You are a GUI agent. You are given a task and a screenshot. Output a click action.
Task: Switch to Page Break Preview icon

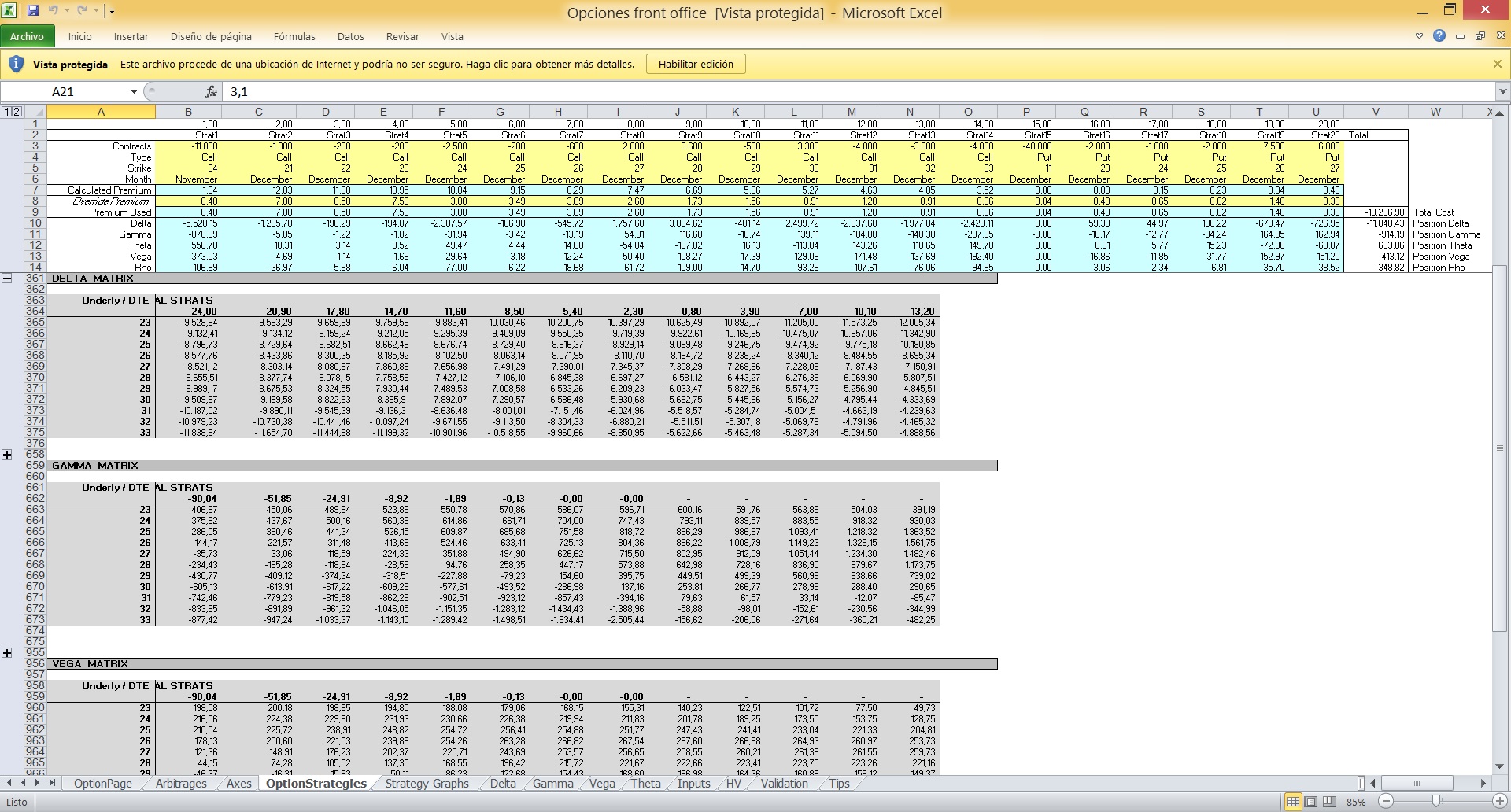[x=1330, y=802]
